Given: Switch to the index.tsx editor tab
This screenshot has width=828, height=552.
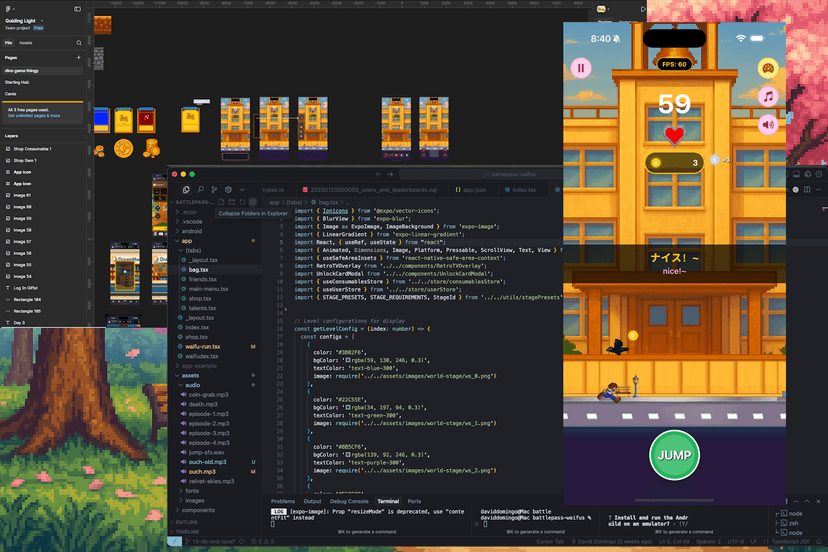Looking at the screenshot, I should tap(520, 190).
